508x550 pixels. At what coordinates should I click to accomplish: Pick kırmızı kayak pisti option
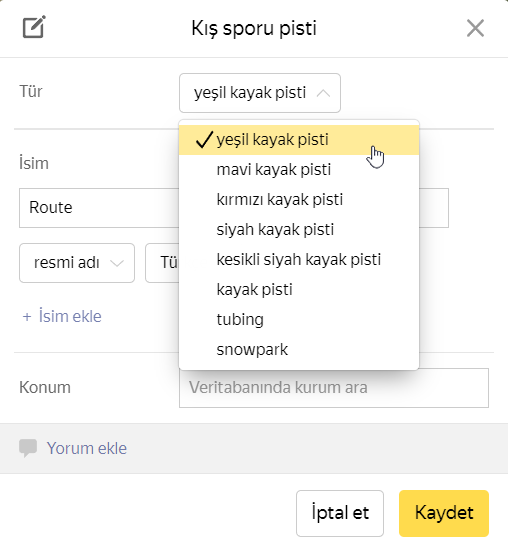(299, 200)
